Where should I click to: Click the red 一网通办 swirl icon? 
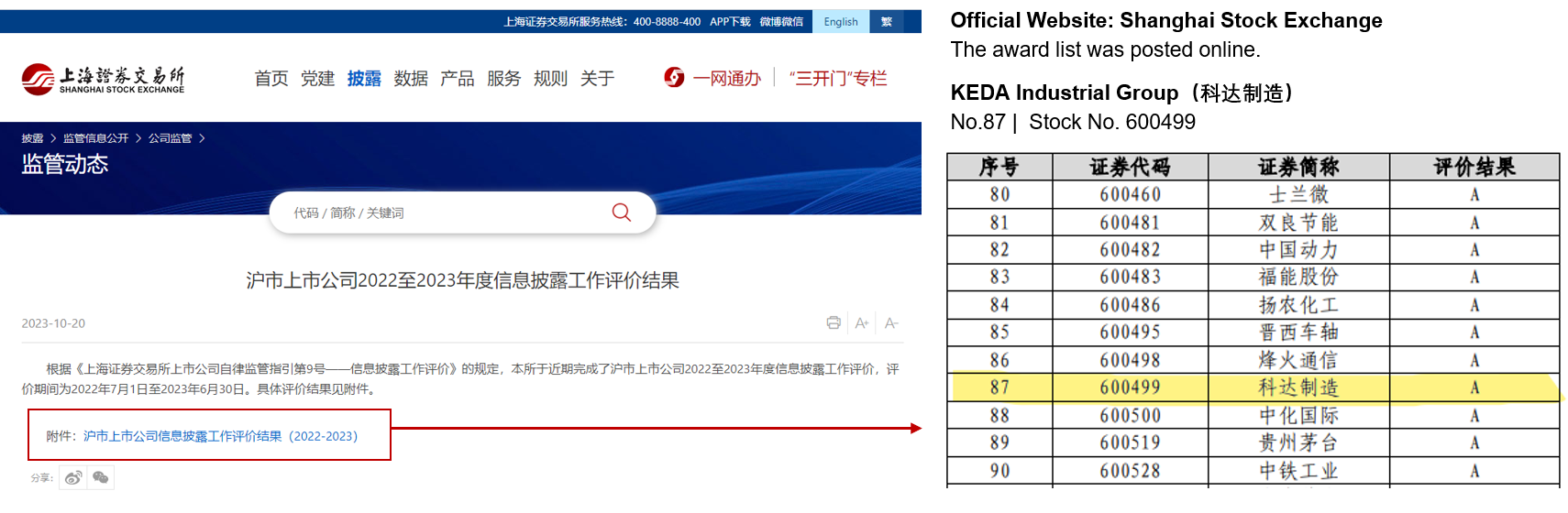[x=674, y=78]
